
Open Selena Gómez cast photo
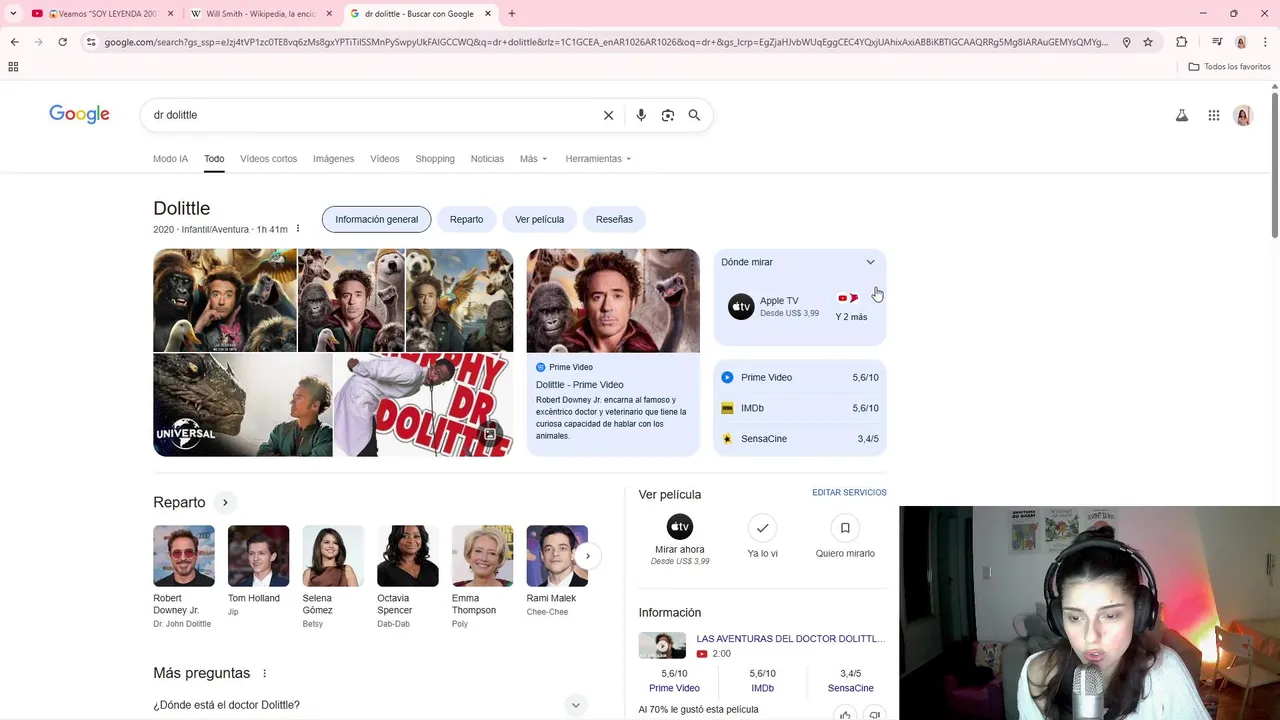(333, 556)
